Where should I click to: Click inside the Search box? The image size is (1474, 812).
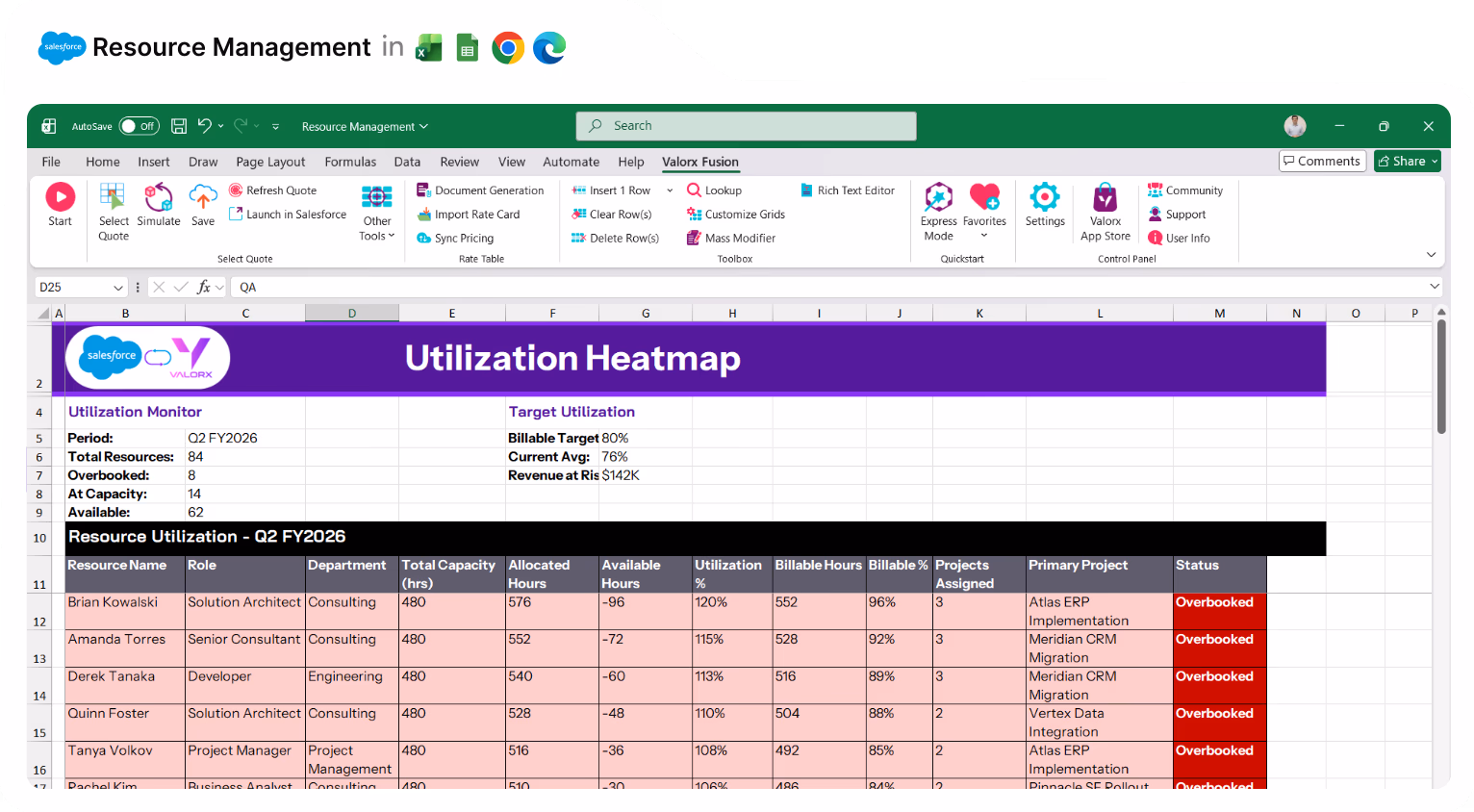(746, 125)
